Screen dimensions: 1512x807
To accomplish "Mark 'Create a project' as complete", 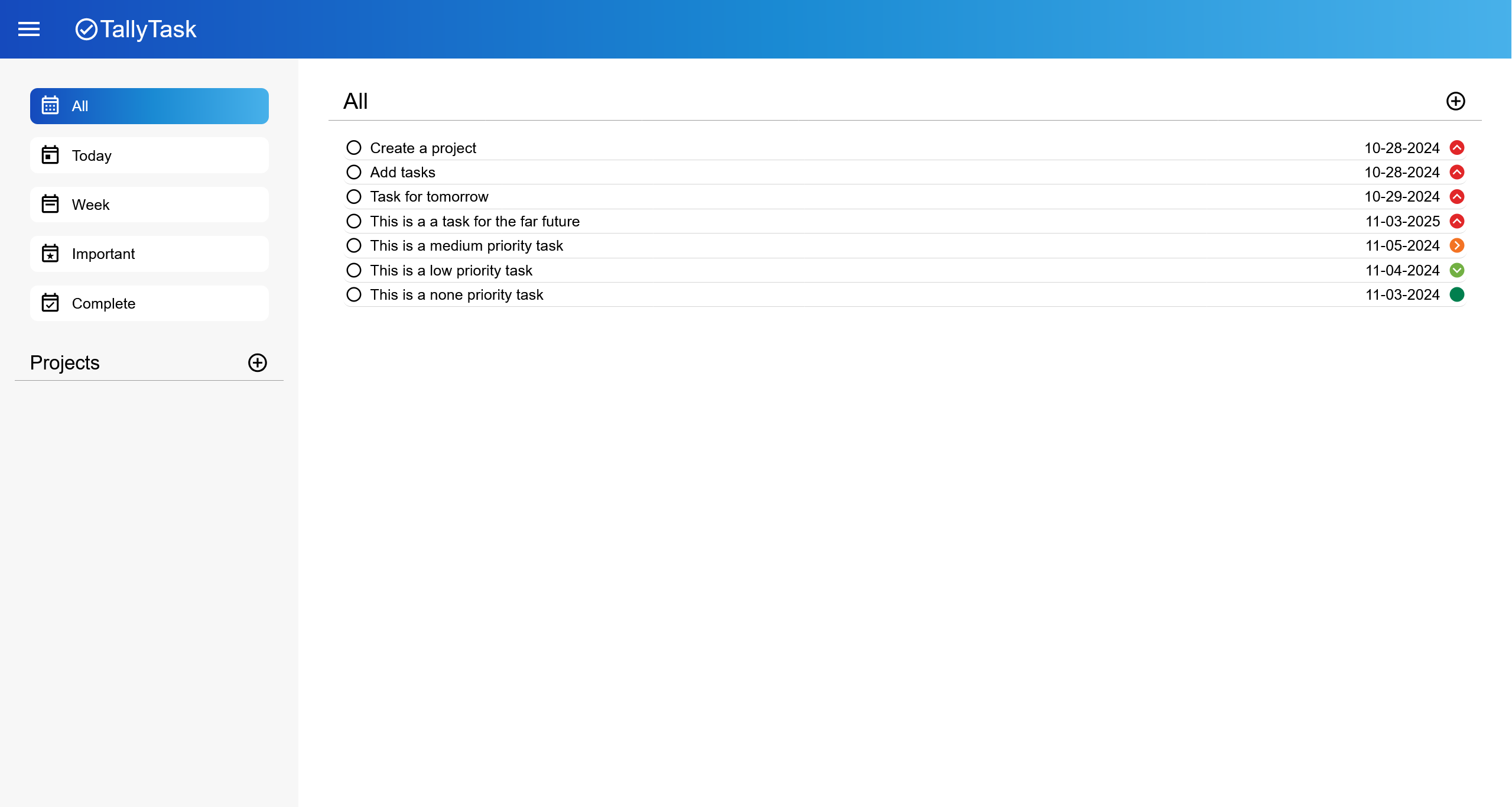I will click(x=354, y=148).
